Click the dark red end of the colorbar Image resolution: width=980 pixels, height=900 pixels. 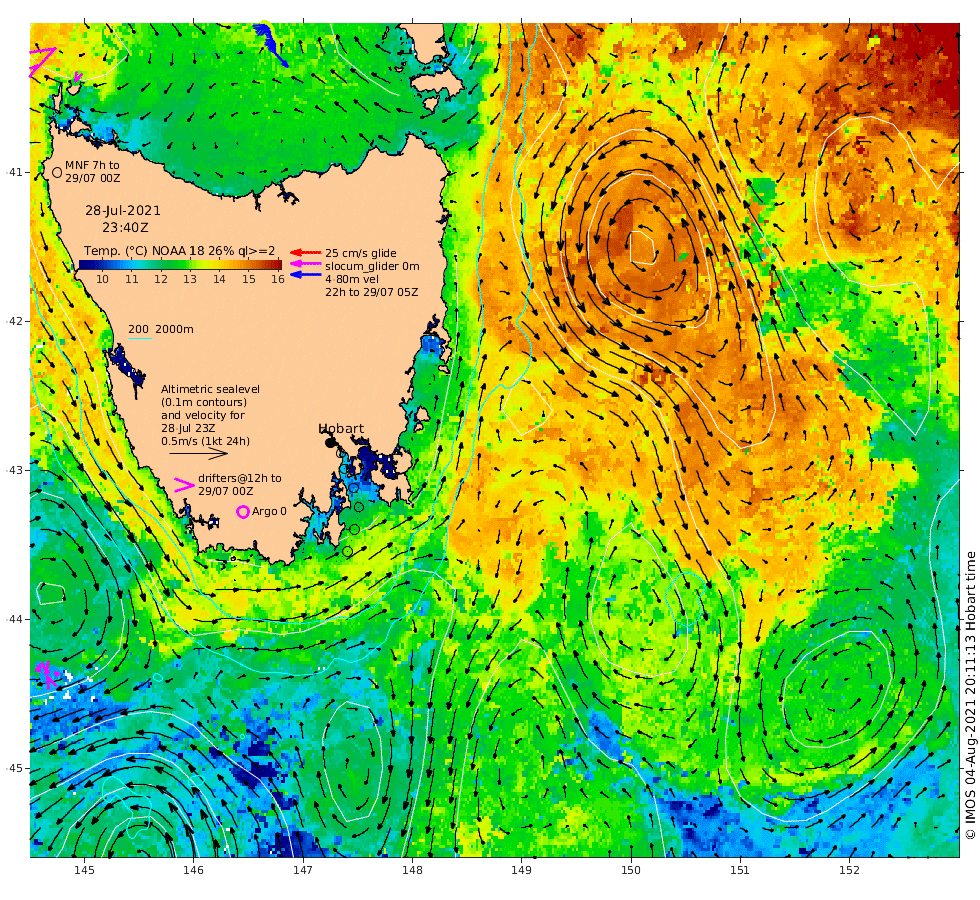click(x=276, y=264)
